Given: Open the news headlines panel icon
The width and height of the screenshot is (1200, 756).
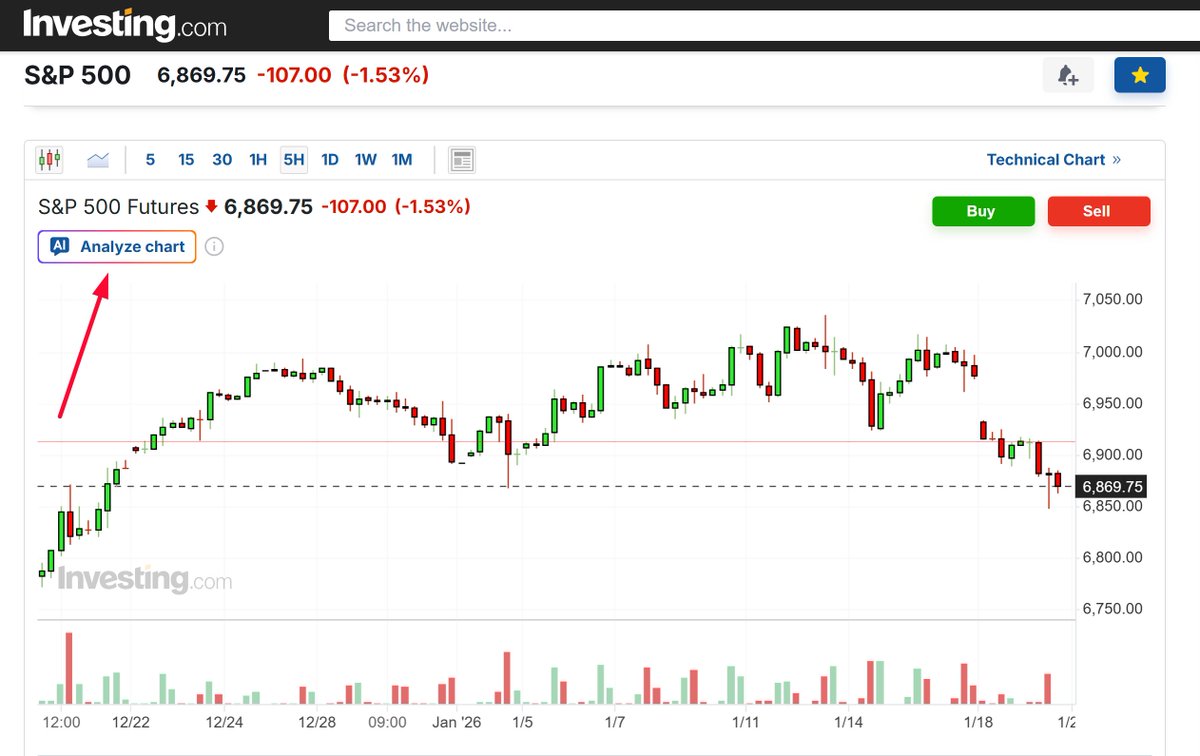Looking at the screenshot, I should [x=461, y=159].
